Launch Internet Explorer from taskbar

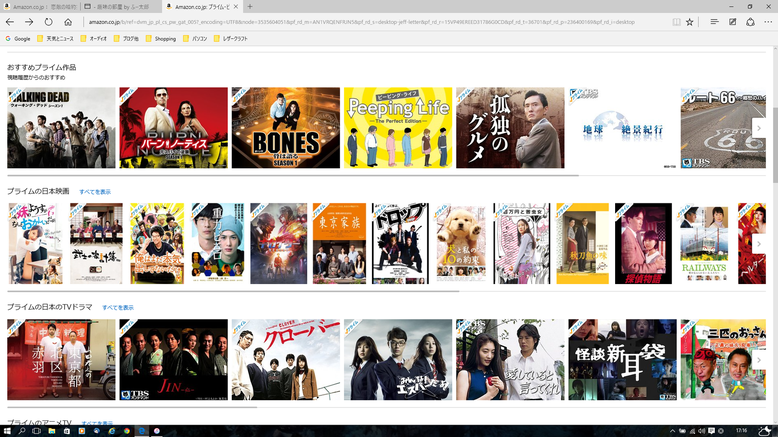112,431
